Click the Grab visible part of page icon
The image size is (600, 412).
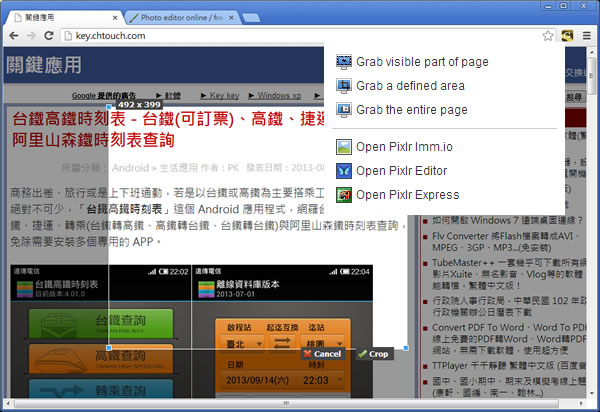tap(344, 62)
